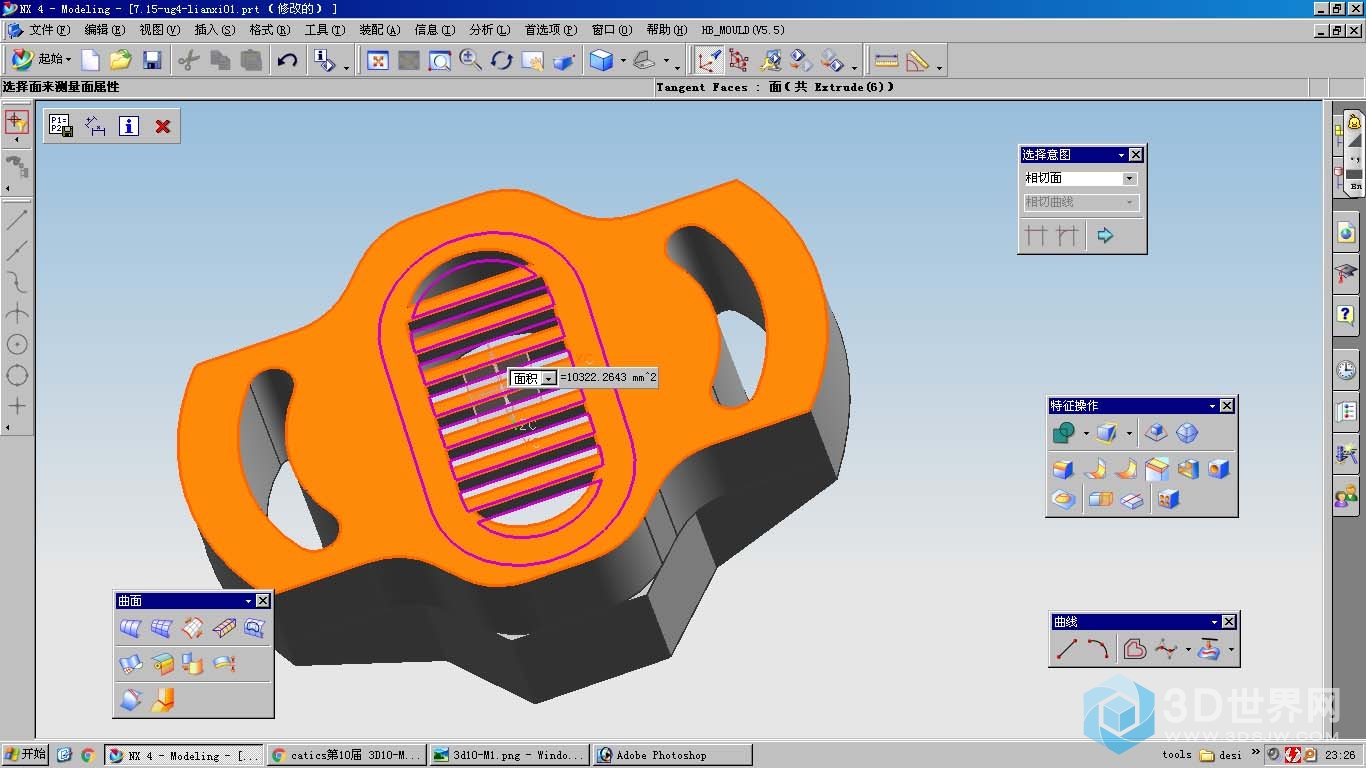The image size is (1366, 768).
Task: Click the P1=P2 associative measure icon
Action: tap(61, 126)
